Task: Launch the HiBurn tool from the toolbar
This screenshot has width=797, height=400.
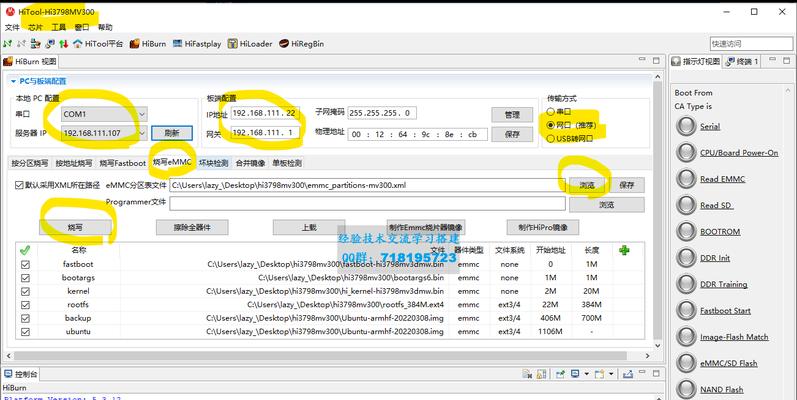Action: click(x=148, y=44)
